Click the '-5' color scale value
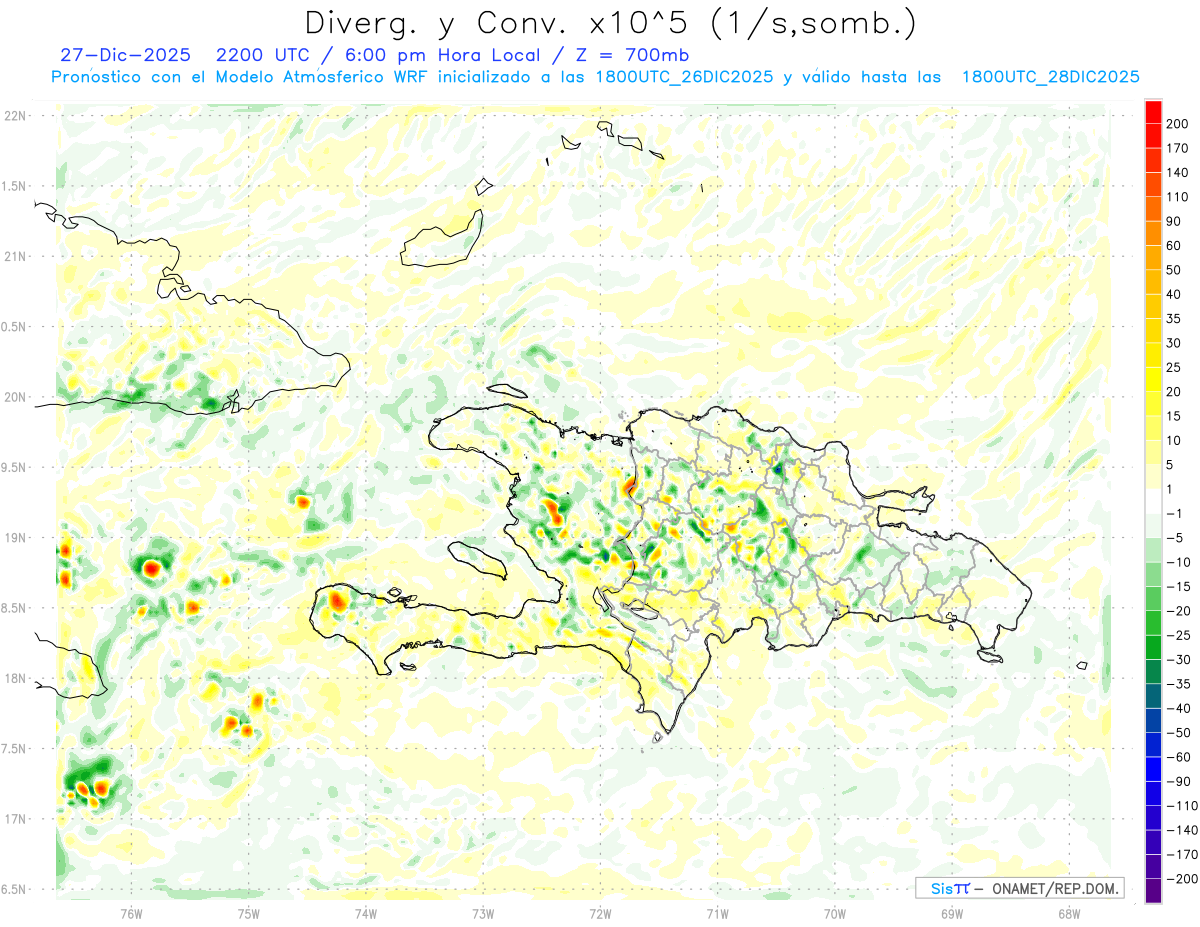 (1174, 538)
